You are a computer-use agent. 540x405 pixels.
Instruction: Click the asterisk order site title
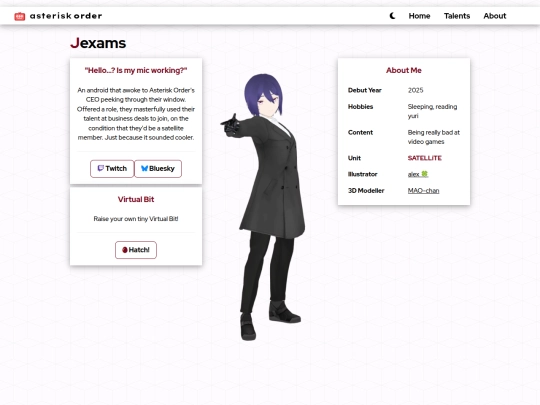coord(66,16)
